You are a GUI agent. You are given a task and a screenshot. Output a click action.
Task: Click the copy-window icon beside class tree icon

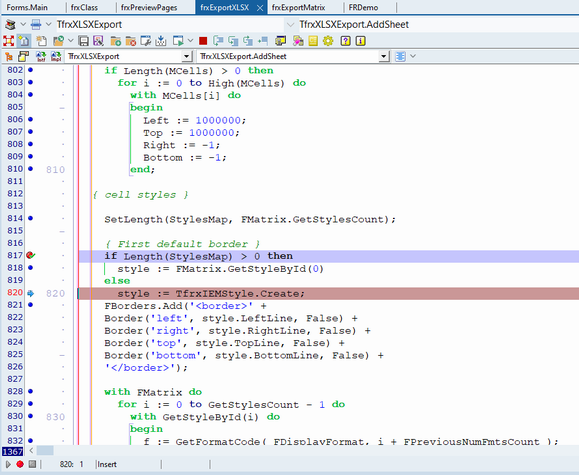[x=24, y=57]
